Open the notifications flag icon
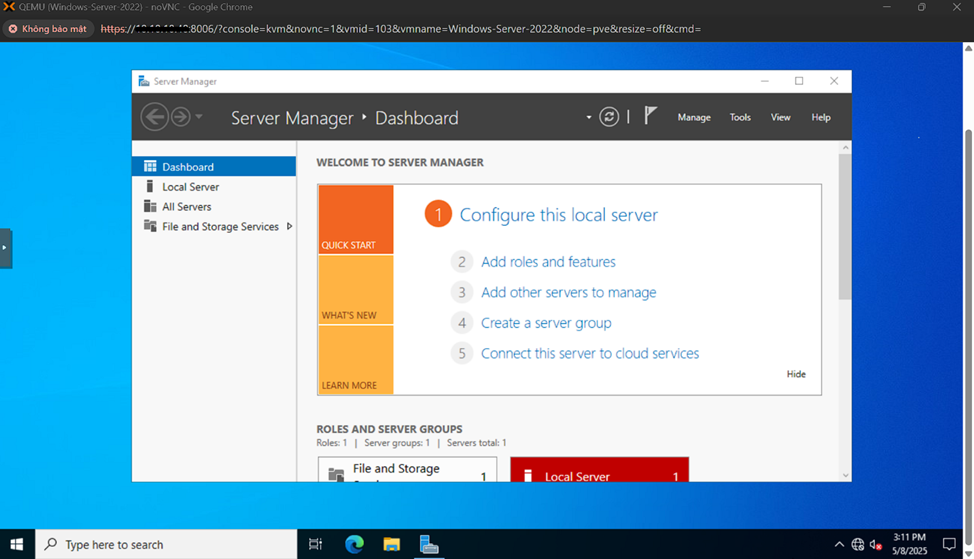 click(650, 116)
